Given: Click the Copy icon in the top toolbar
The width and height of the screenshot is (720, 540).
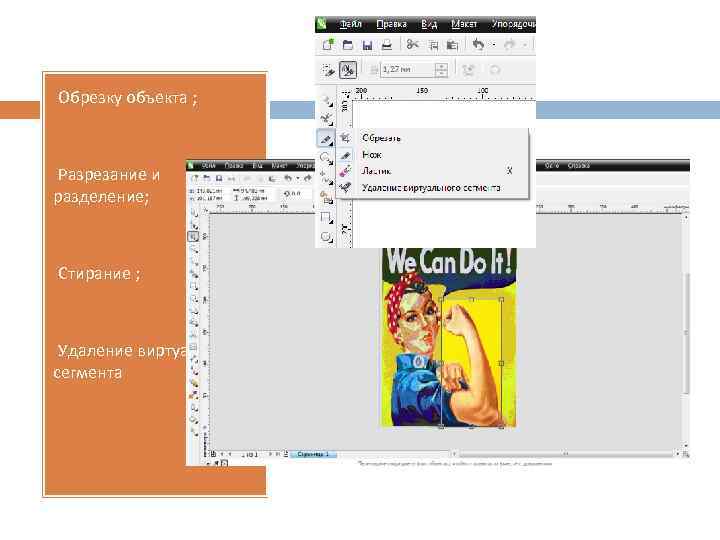Looking at the screenshot, I should pyautogui.click(x=433, y=45).
